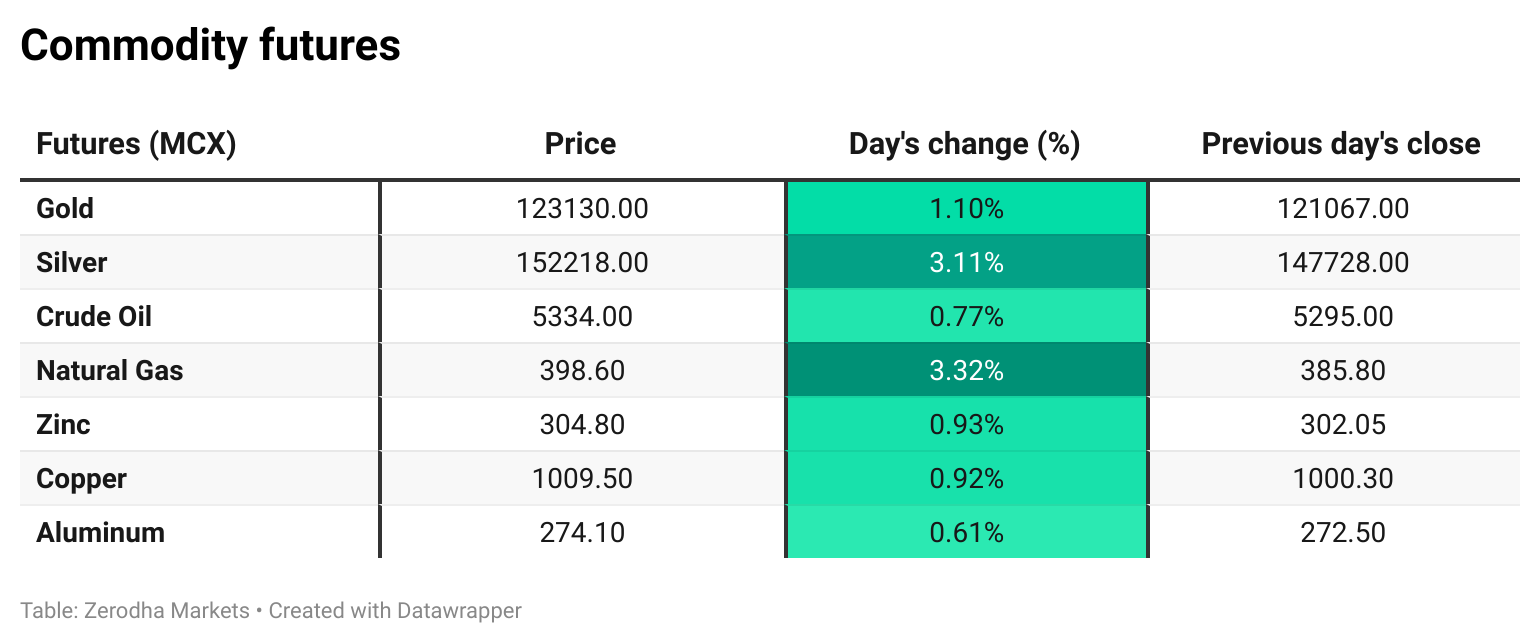Viewport: 1540px width, 644px height.
Task: Select the Zinc row label
Action: pyautogui.click(x=63, y=425)
